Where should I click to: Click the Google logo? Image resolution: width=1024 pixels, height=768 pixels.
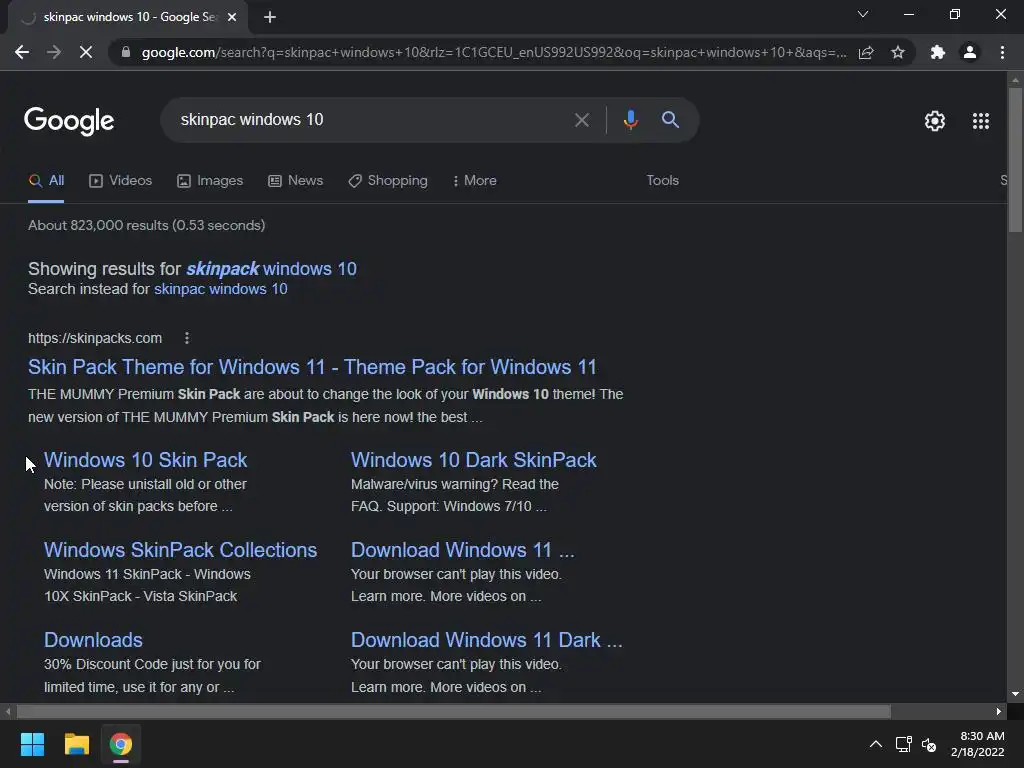point(69,121)
